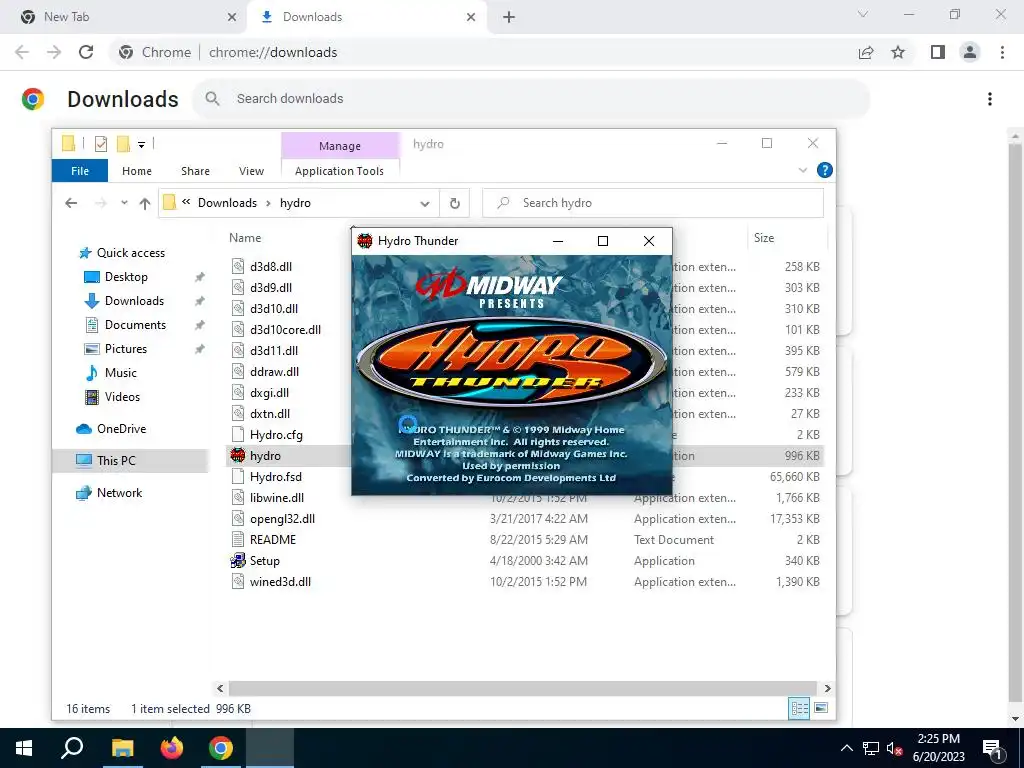Open the View ribbon tab
Screen dimensions: 1024x768
(251, 171)
